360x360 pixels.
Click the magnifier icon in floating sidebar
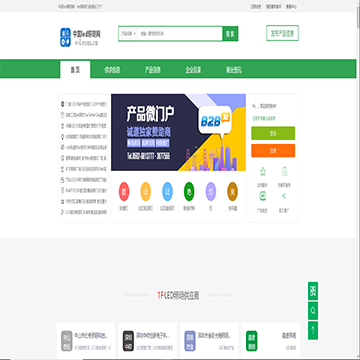(x=313, y=311)
